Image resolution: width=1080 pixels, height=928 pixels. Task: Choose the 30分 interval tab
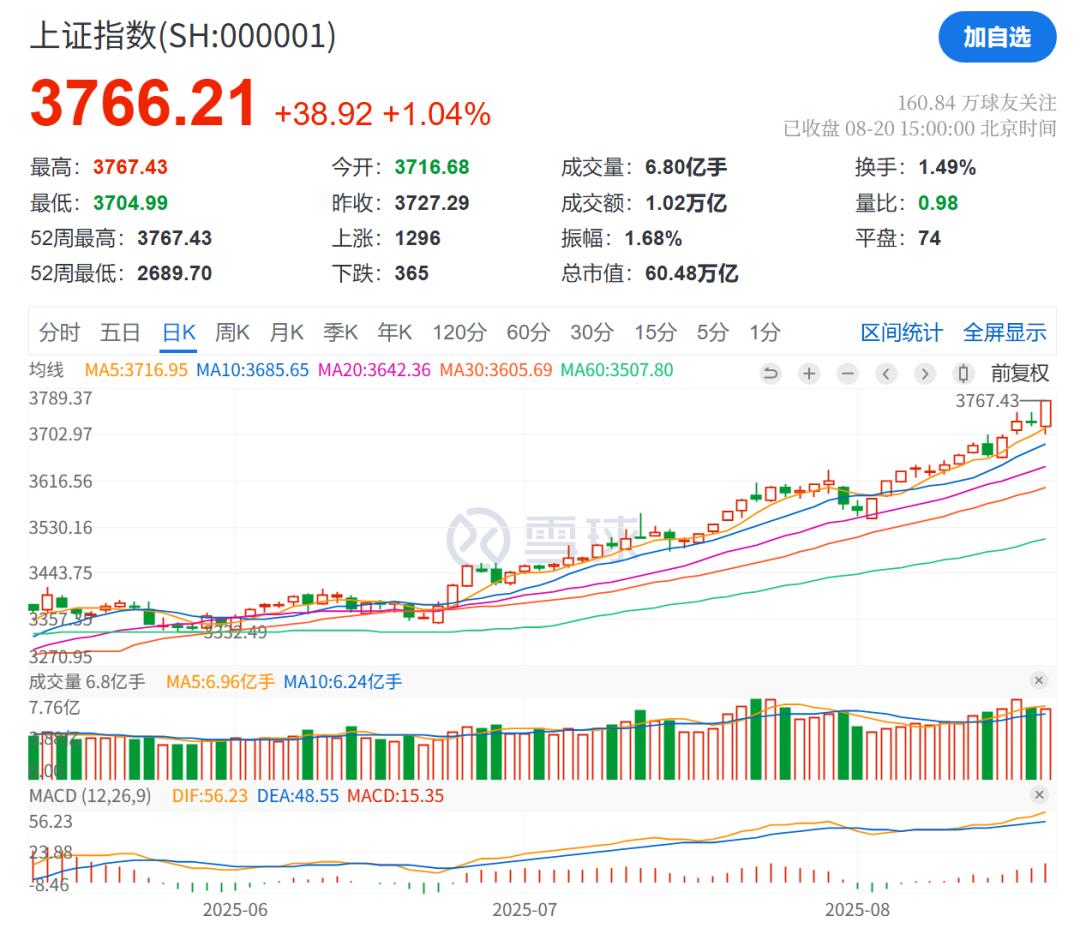[x=592, y=333]
